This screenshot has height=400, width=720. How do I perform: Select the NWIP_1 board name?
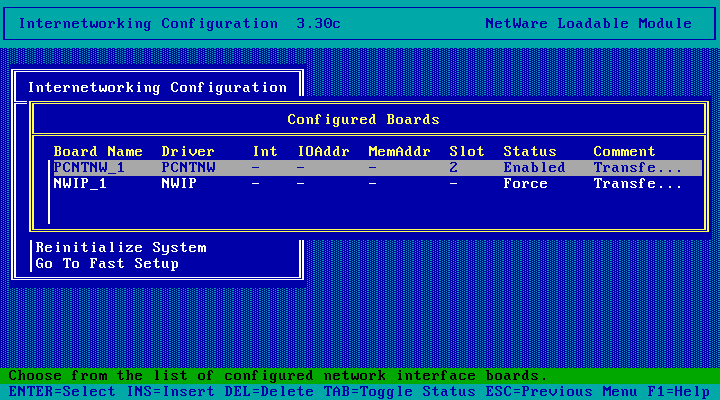click(80, 184)
